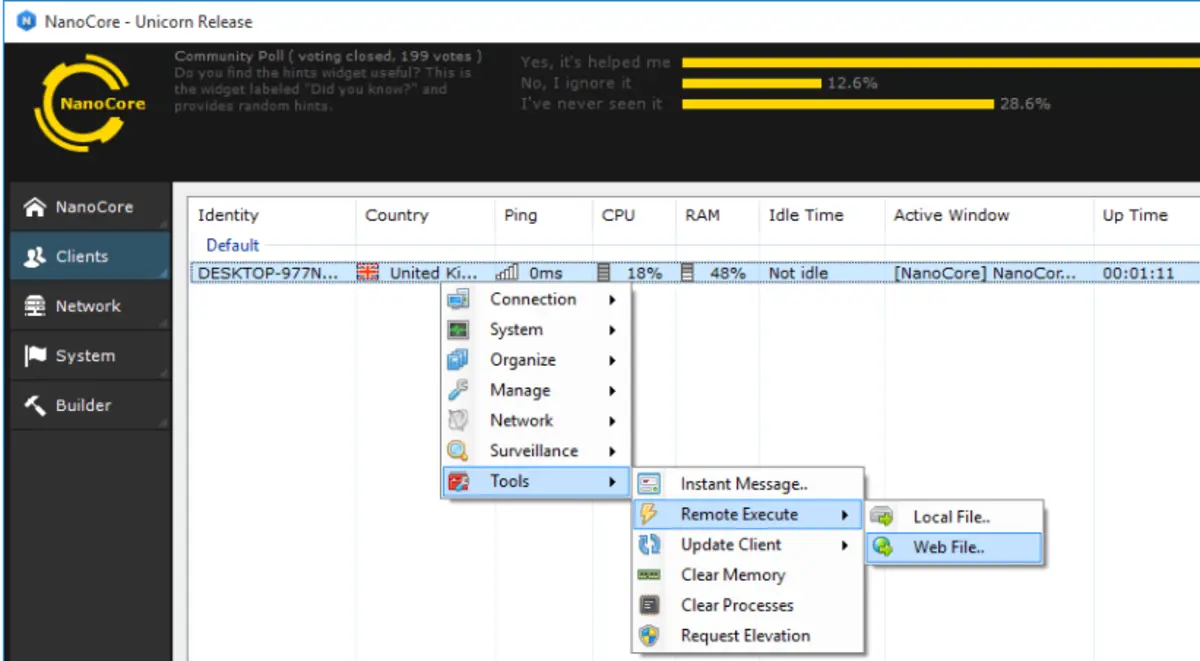Viewport: 1200px width, 661px height.
Task: Click the Tools toolbox icon
Action: point(458,482)
